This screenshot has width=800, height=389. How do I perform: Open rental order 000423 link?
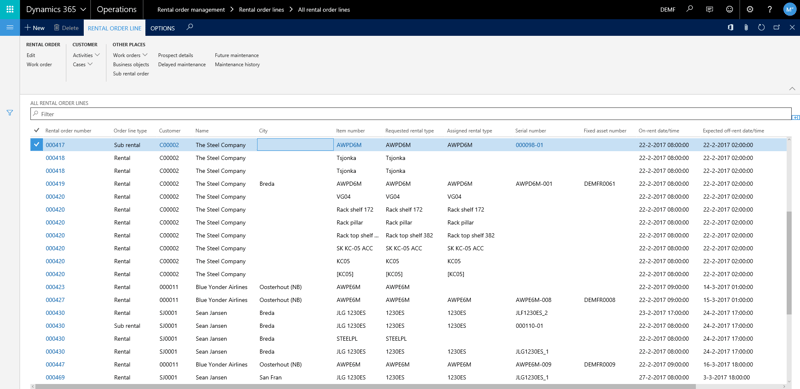point(55,287)
